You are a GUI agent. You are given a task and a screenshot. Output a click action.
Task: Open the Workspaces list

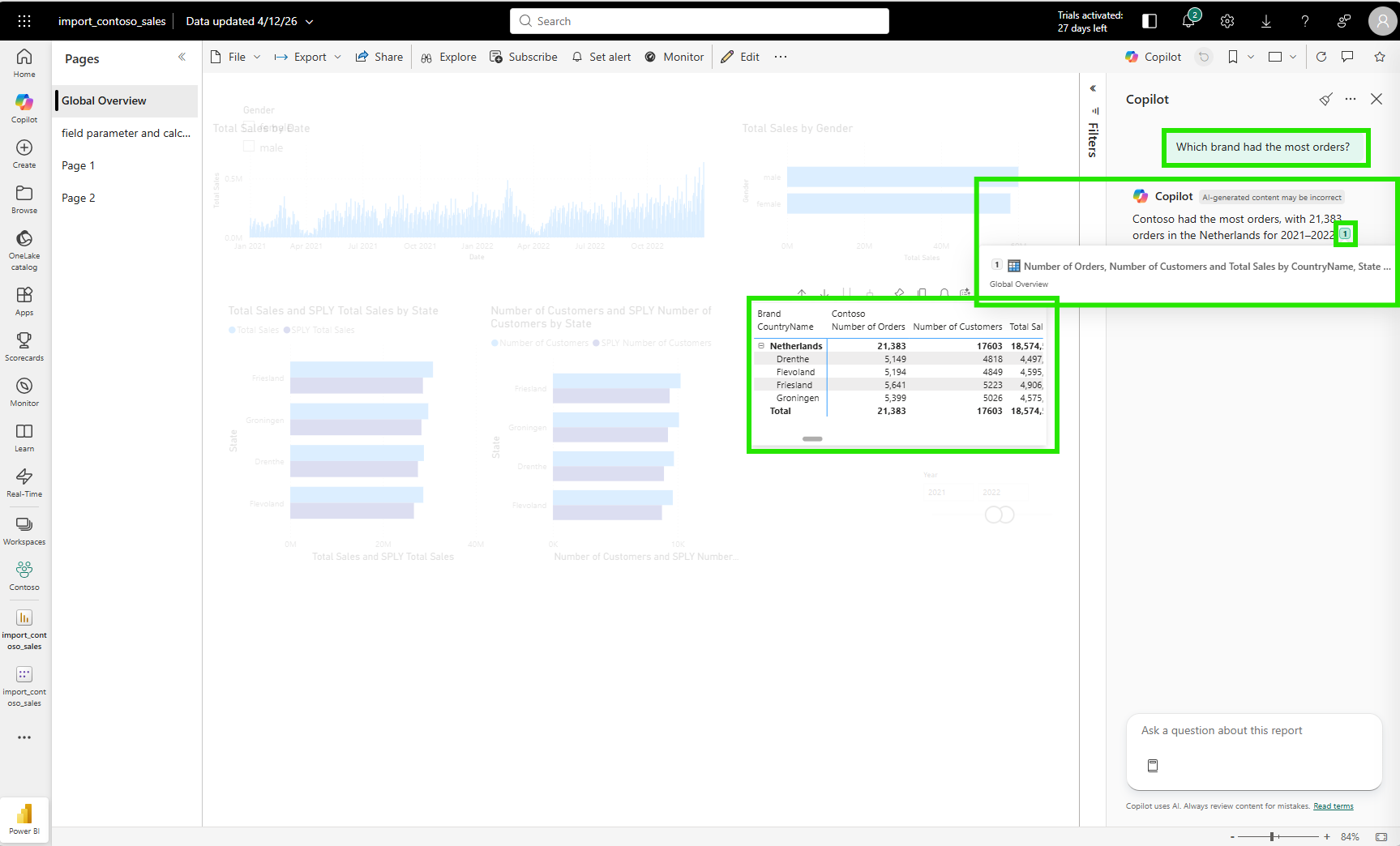click(x=24, y=531)
